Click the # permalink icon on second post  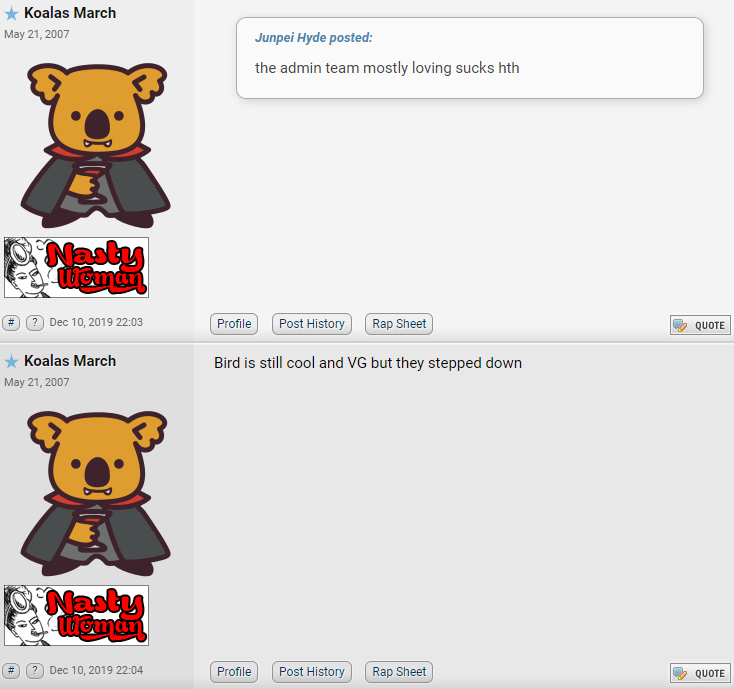click(x=11, y=670)
